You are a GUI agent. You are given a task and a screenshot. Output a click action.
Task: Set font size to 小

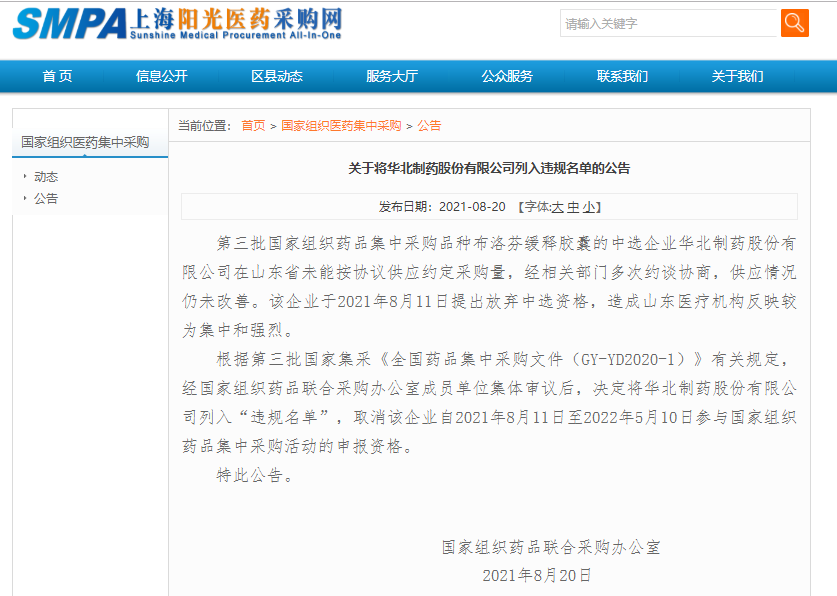[589, 207]
